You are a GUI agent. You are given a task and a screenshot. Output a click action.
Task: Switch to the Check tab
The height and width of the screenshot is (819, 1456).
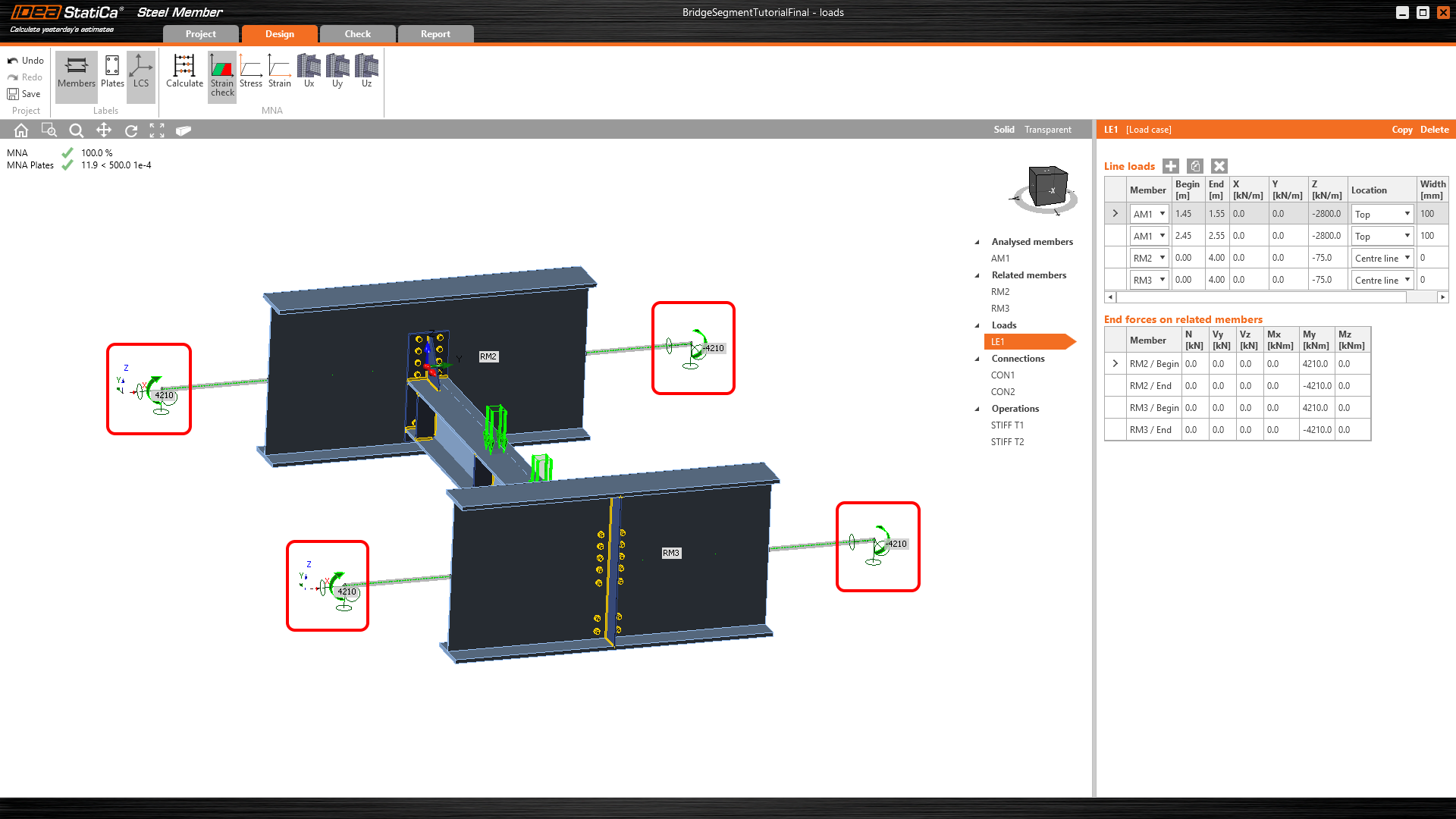[357, 34]
